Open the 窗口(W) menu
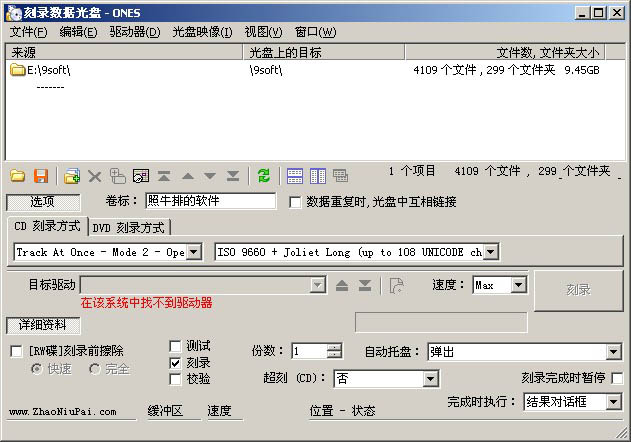This screenshot has width=631, height=442. [315, 32]
